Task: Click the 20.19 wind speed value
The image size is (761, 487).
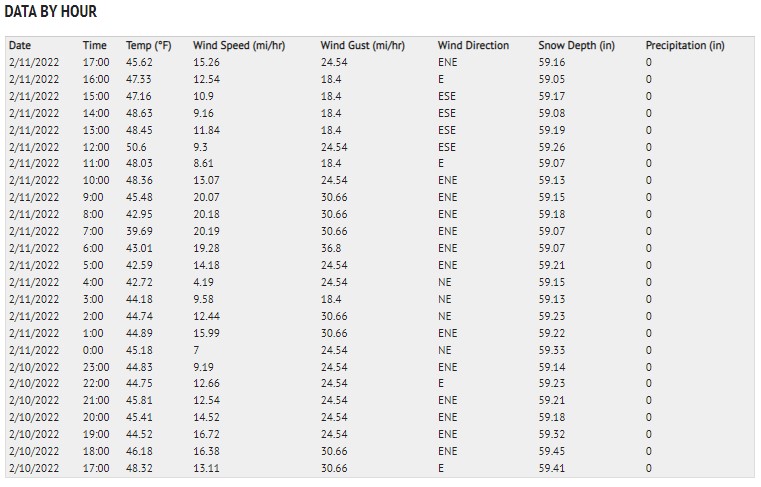Action: [206, 231]
